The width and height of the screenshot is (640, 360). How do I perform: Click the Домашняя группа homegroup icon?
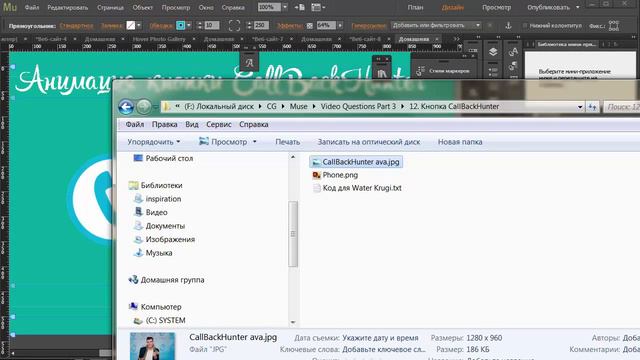pyautogui.click(x=133, y=280)
